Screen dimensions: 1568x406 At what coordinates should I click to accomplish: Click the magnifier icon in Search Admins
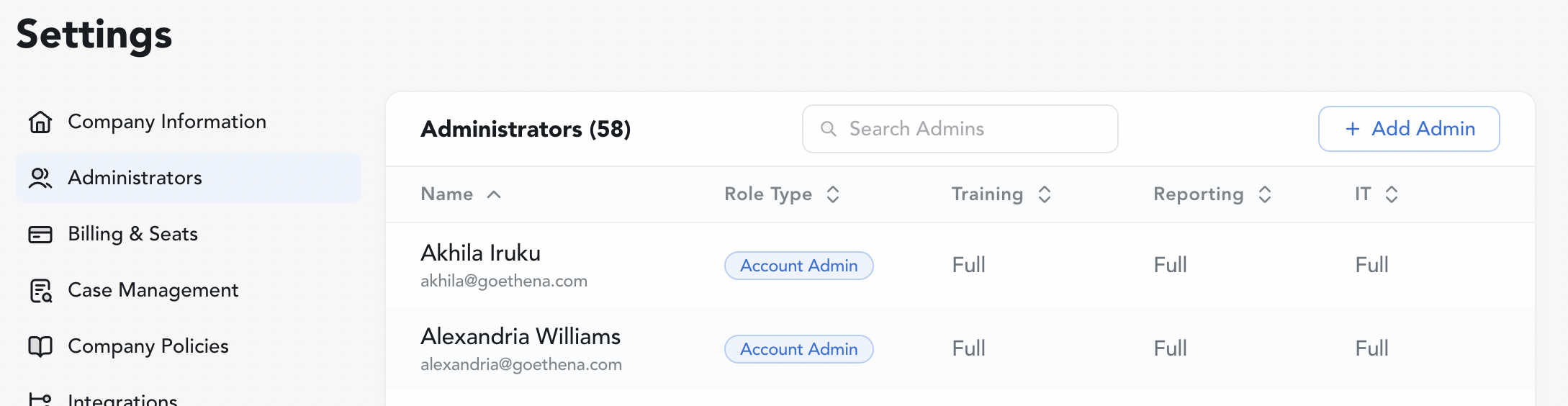(x=829, y=129)
